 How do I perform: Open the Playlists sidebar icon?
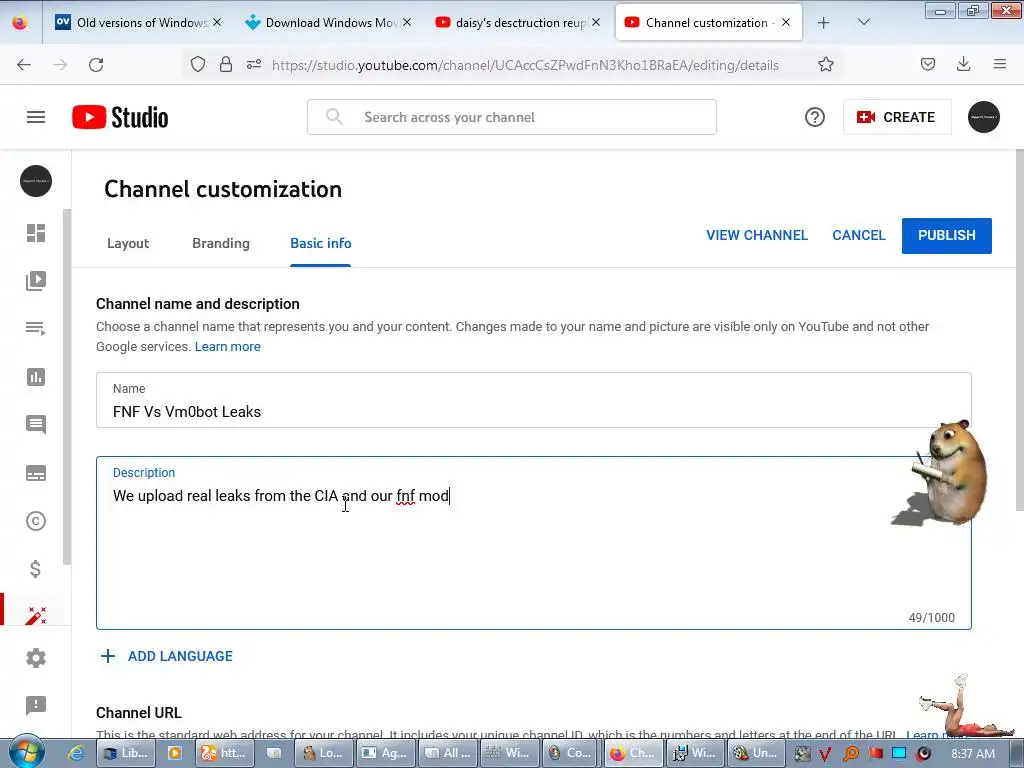tap(36, 328)
